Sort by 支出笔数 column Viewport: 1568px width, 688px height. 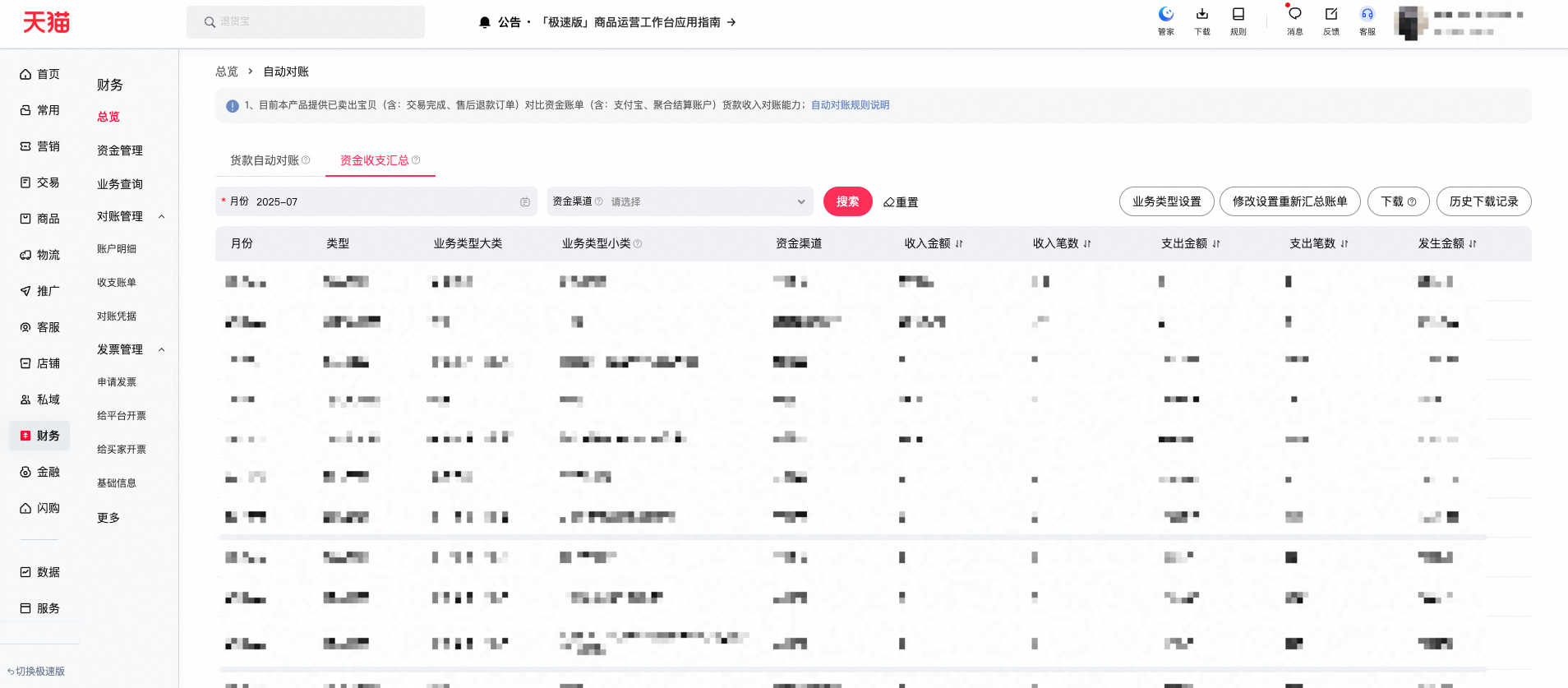[x=1344, y=244]
